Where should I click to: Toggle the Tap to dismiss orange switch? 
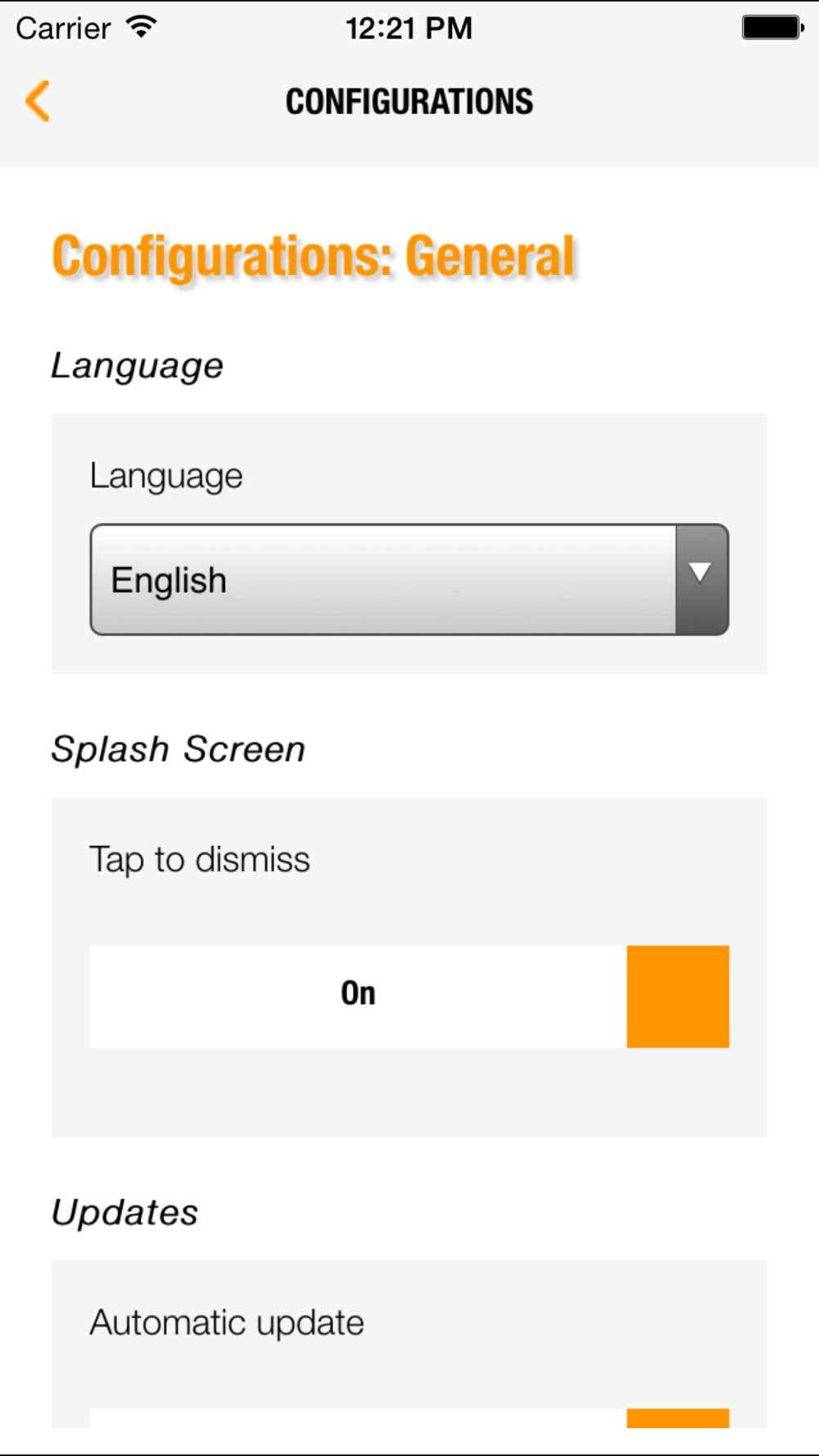coord(678,997)
